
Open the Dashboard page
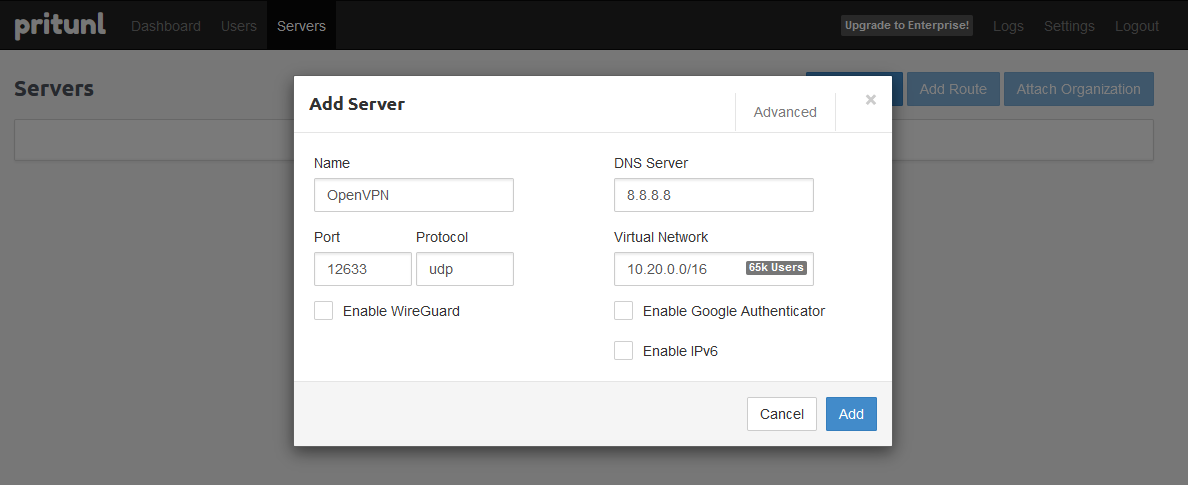pos(166,26)
